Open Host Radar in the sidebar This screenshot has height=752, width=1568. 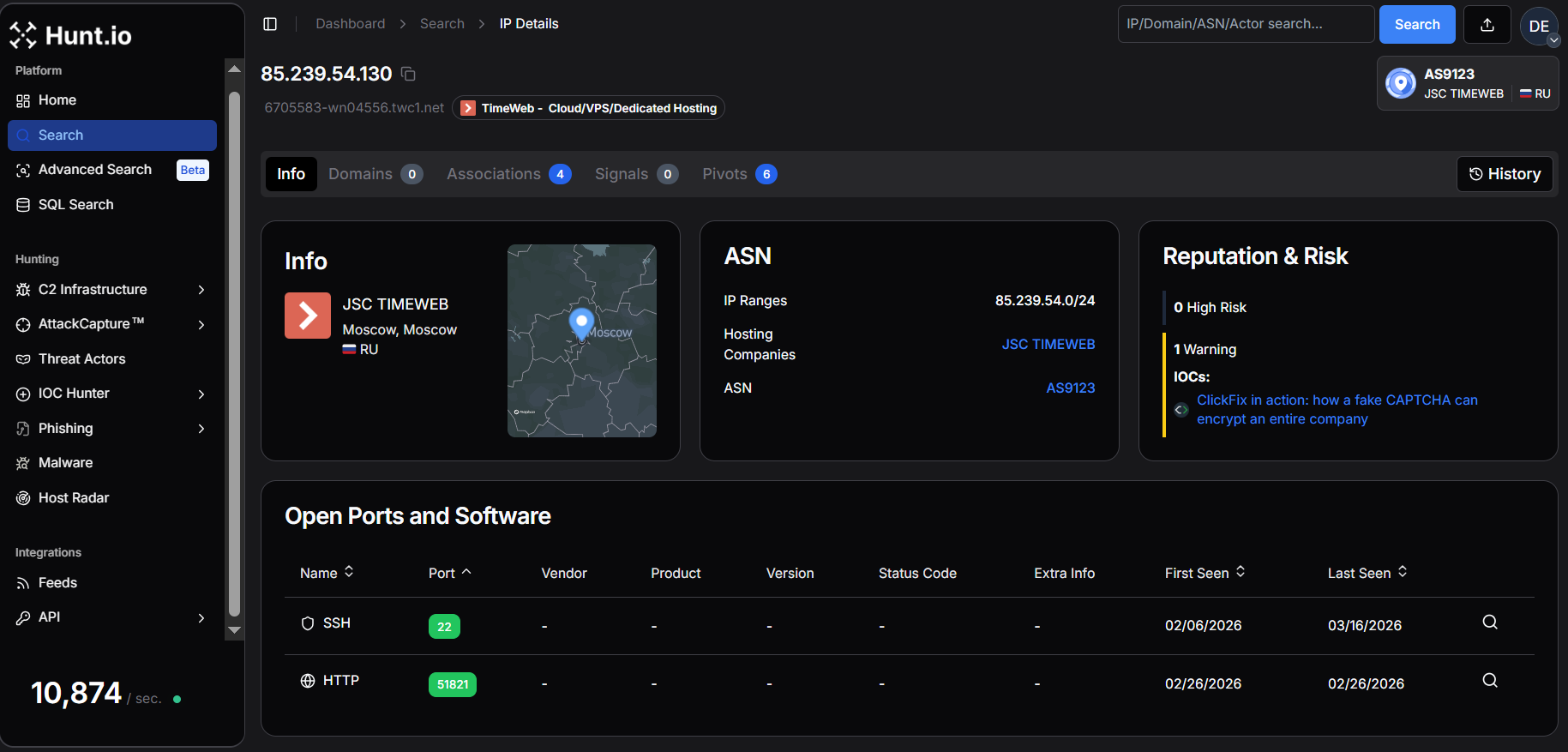(x=74, y=498)
